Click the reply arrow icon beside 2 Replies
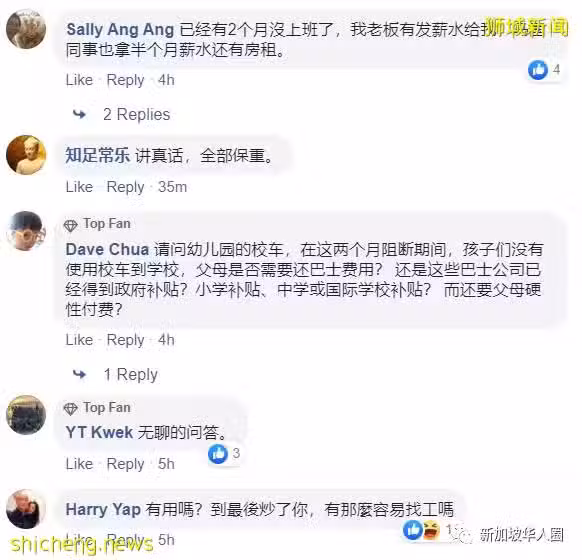The width and height of the screenshot is (582, 560). pyautogui.click(x=79, y=115)
